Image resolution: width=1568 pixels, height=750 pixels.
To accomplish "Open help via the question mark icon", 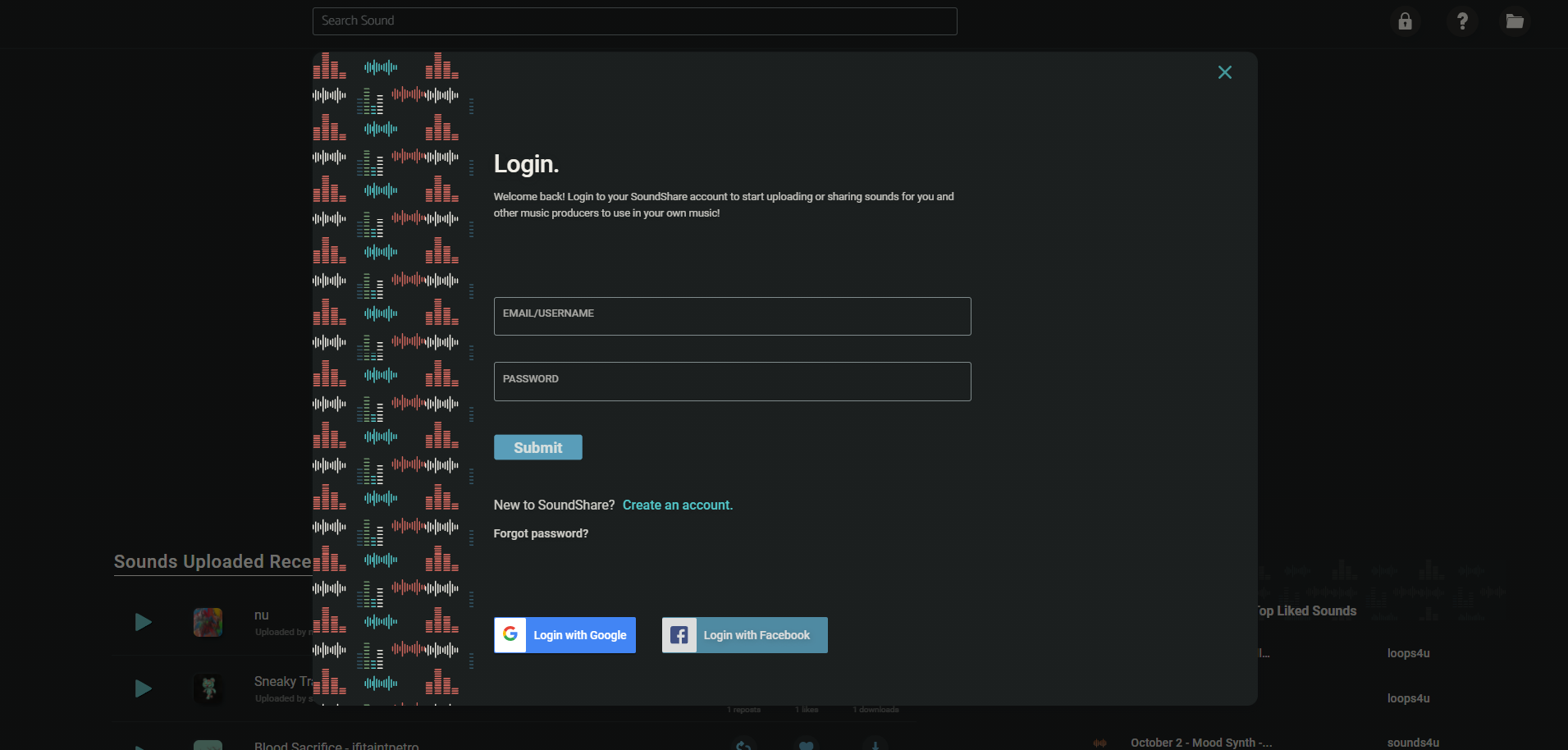I will (1462, 21).
